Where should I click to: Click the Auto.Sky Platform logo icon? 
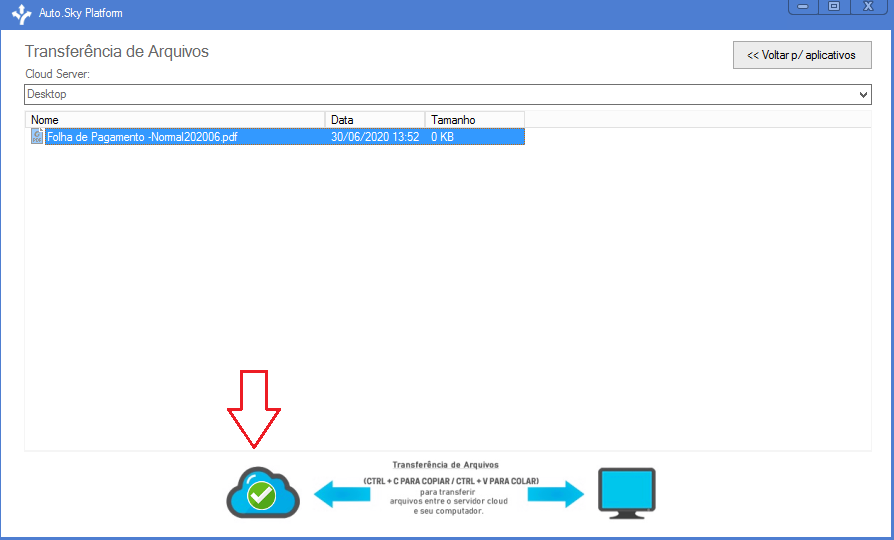21,14
